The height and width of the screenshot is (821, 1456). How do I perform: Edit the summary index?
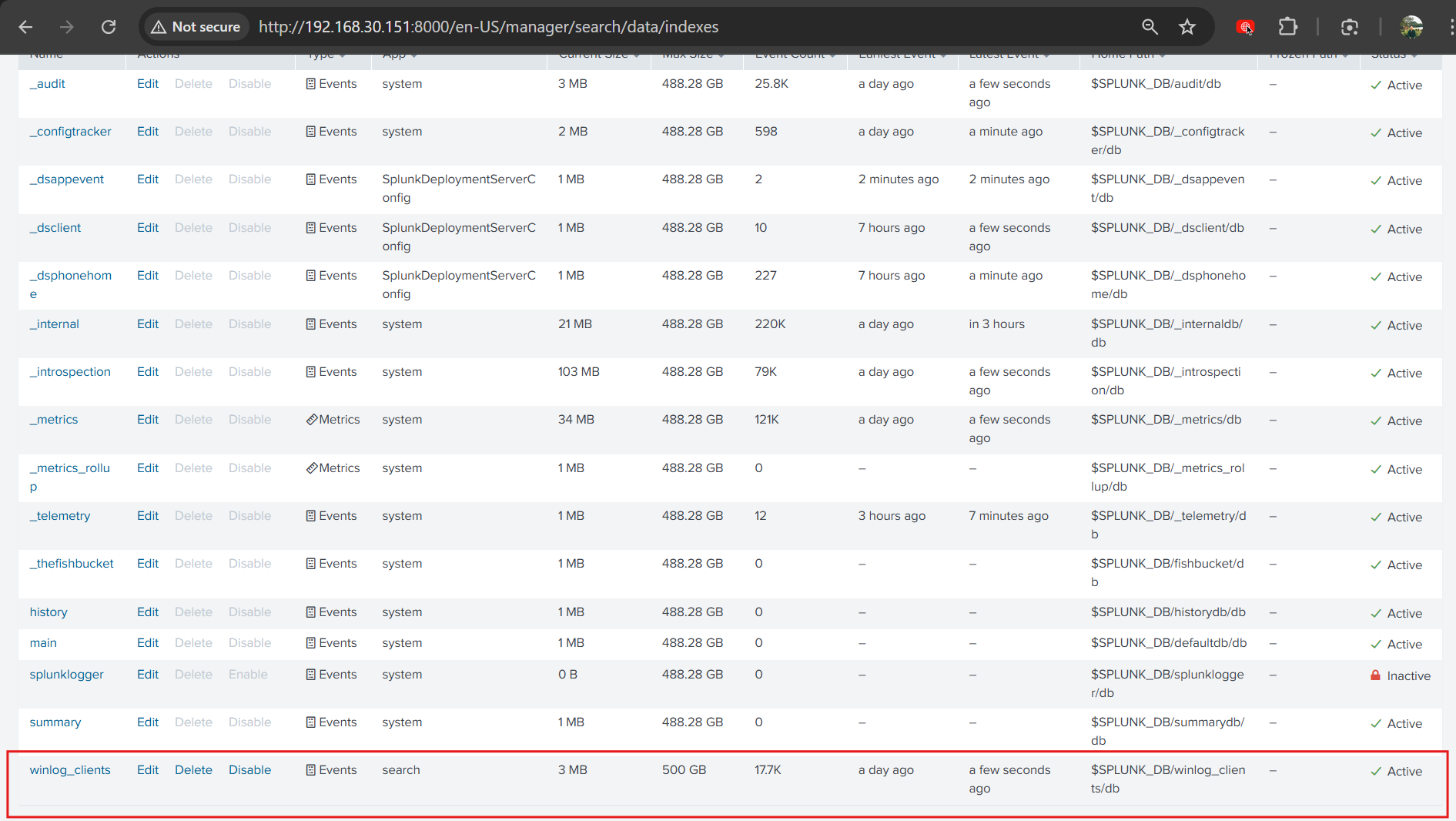click(x=148, y=722)
